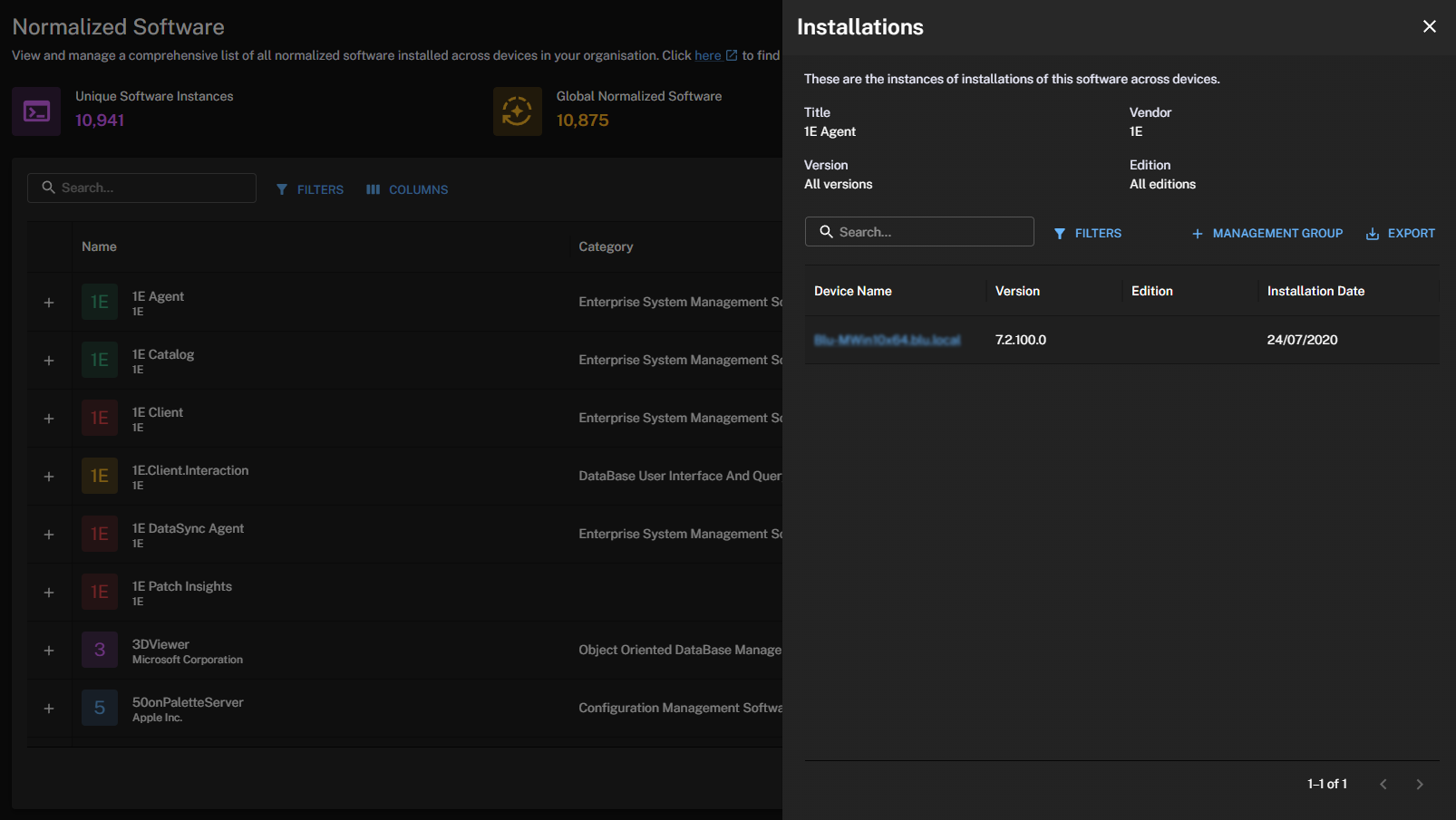Sort by the Edition column header

tap(1152, 291)
